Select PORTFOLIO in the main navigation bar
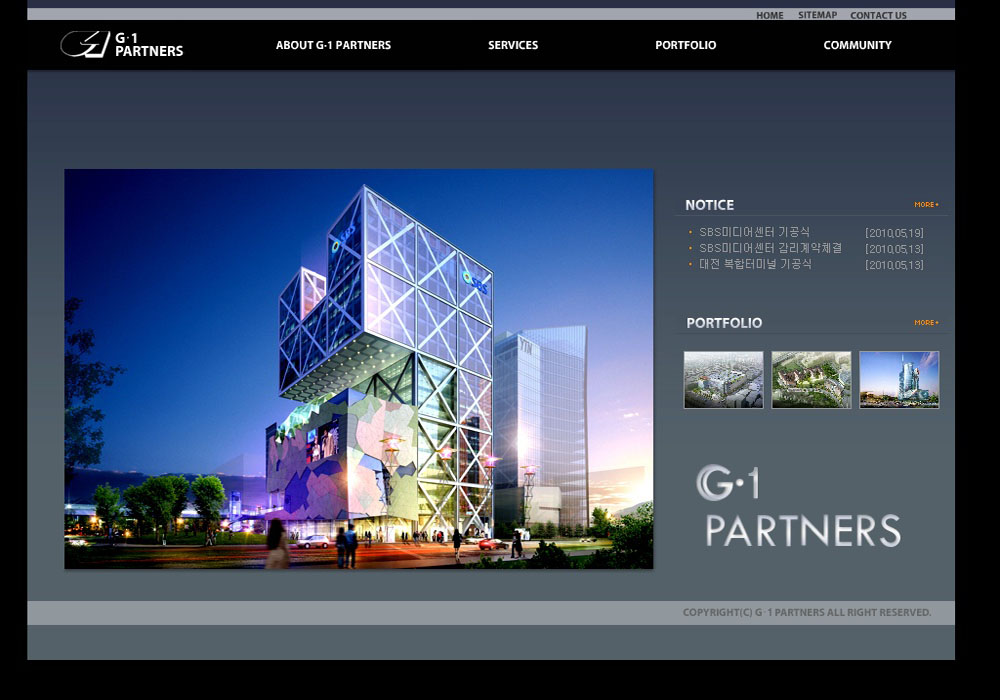 (x=685, y=45)
